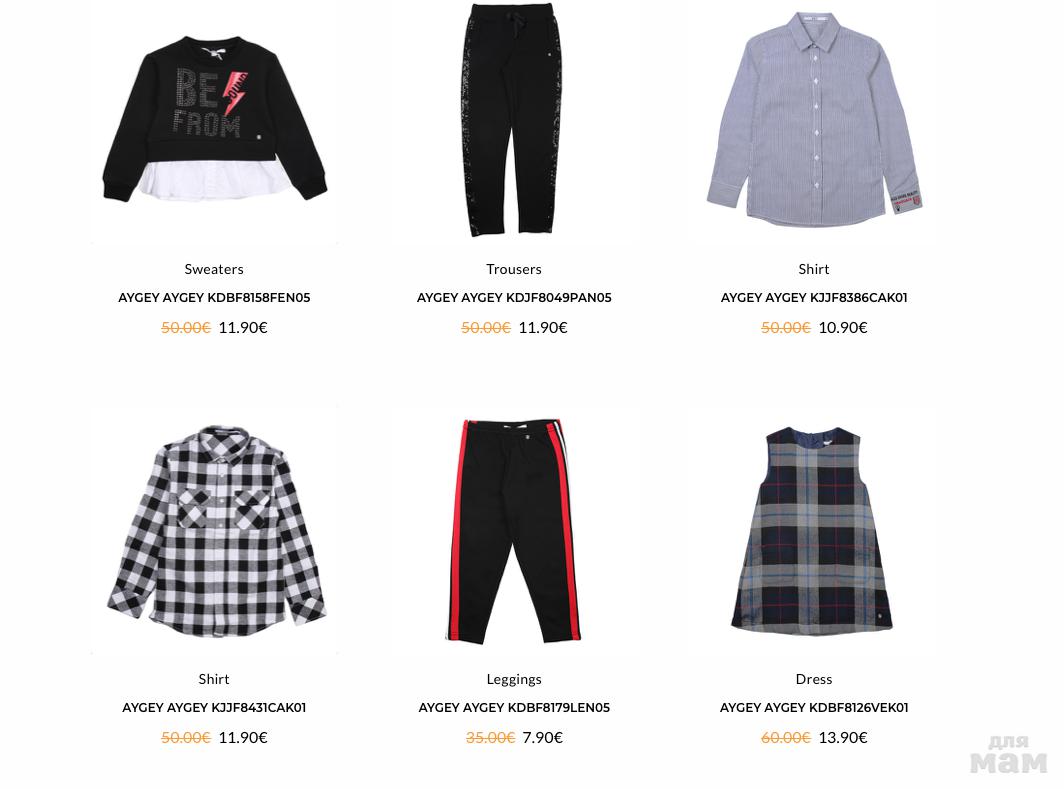Click the 7.90€ leggings price
Screen dimensions: 1064x789
coord(542,737)
